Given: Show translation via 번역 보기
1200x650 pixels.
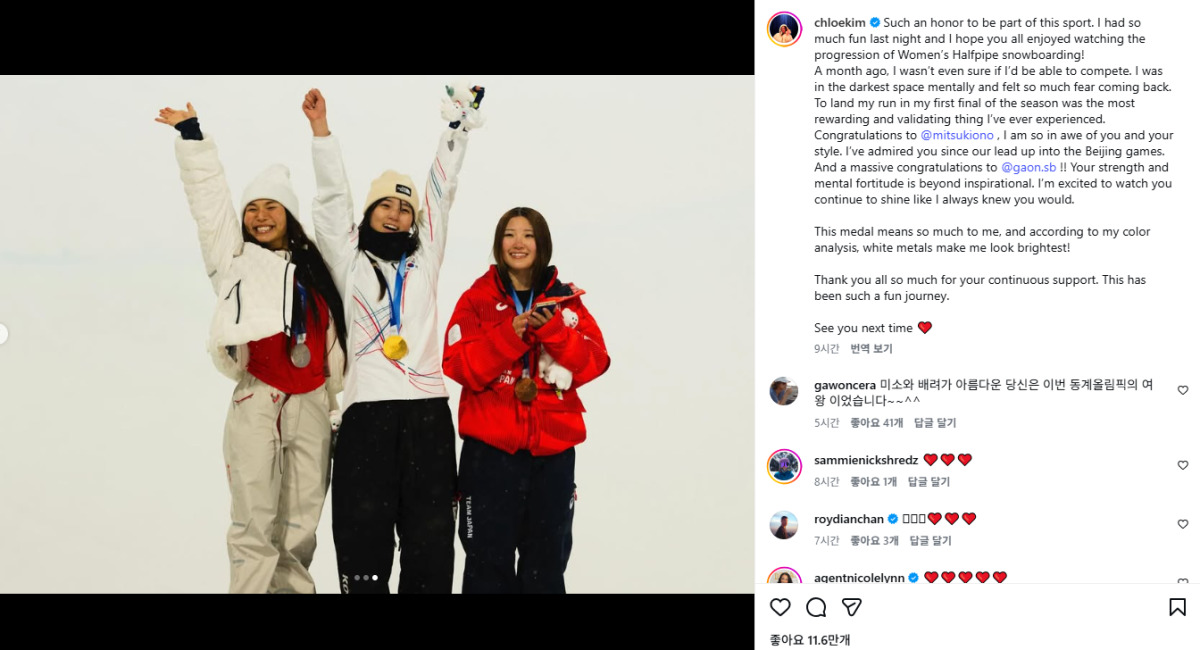Looking at the screenshot, I should tap(871, 349).
